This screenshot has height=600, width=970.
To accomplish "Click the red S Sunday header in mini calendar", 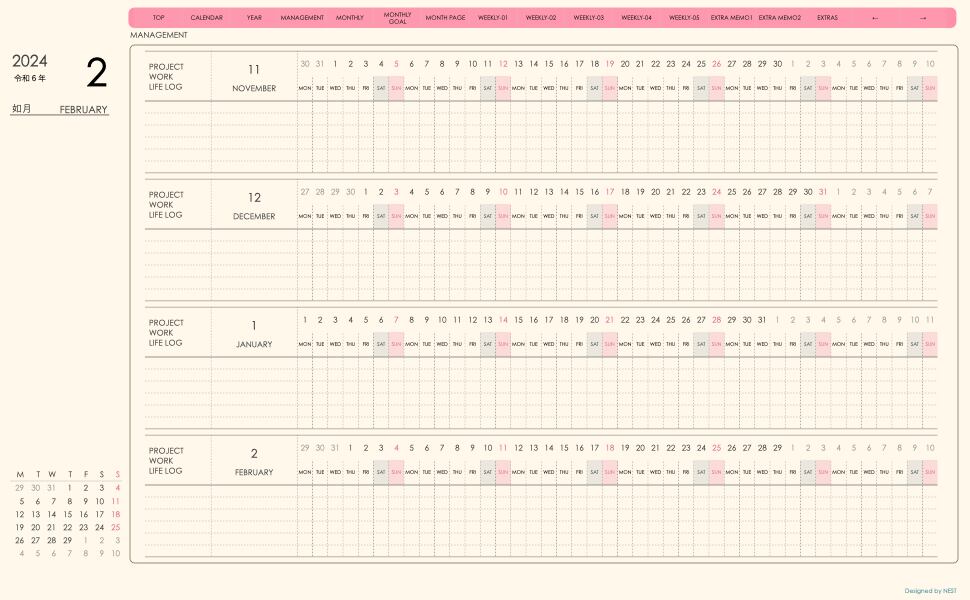I will (117, 474).
